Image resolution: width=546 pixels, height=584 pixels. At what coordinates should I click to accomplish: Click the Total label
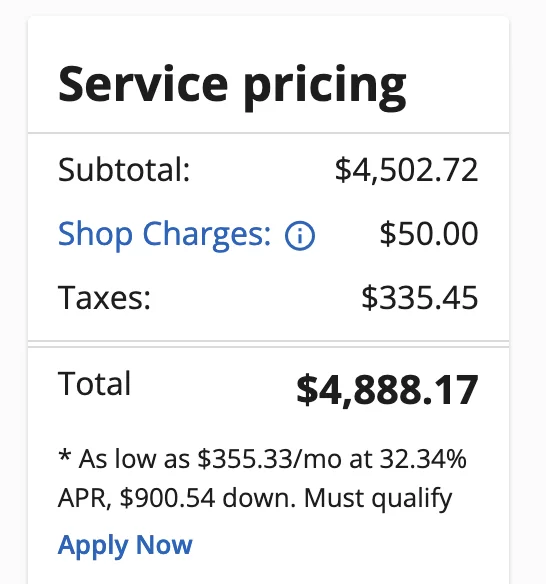click(94, 383)
